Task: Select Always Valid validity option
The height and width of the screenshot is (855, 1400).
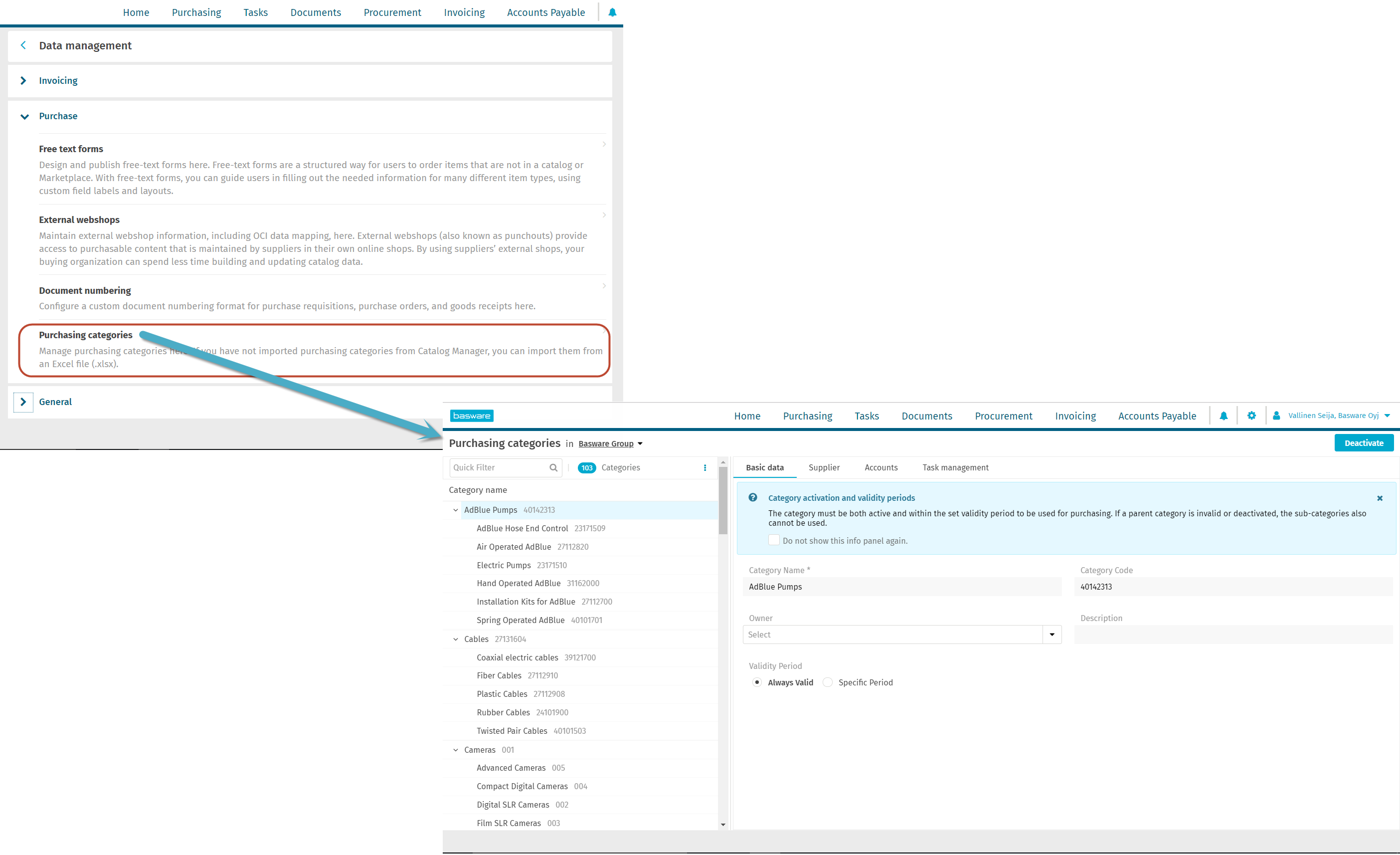Action: click(757, 682)
